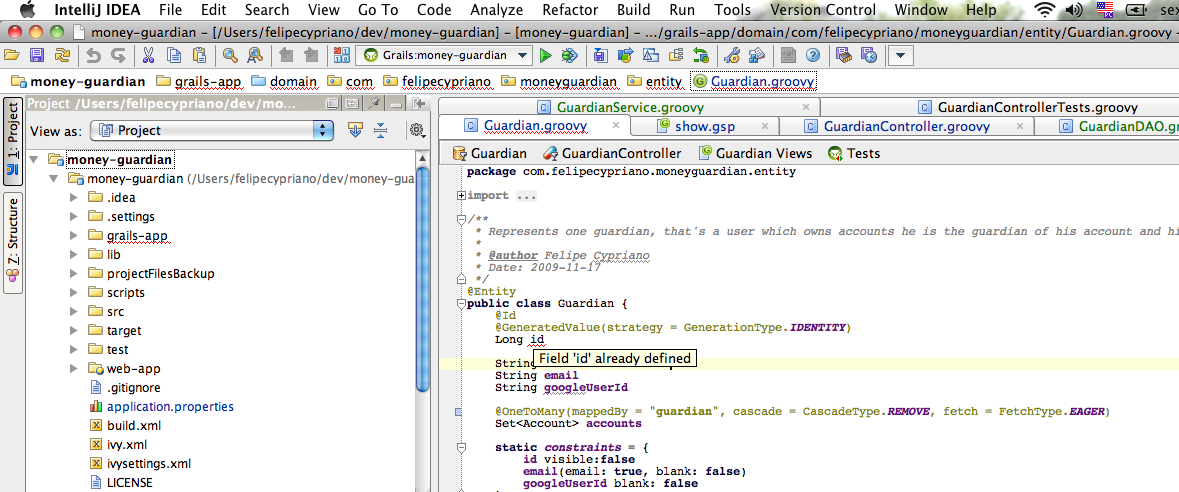Click the Guardian Views link in the Grails bar
The width and height of the screenshot is (1179, 492).
(755, 153)
